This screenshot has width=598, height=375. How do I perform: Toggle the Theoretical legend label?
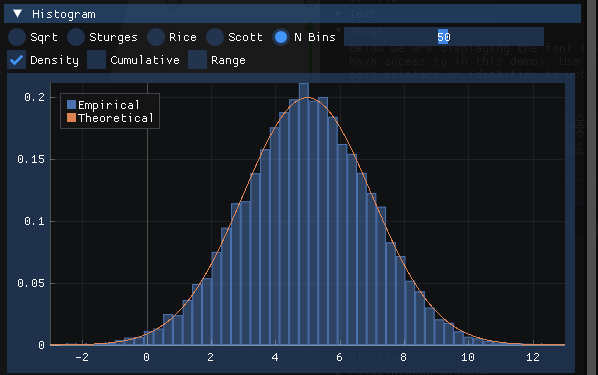116,118
